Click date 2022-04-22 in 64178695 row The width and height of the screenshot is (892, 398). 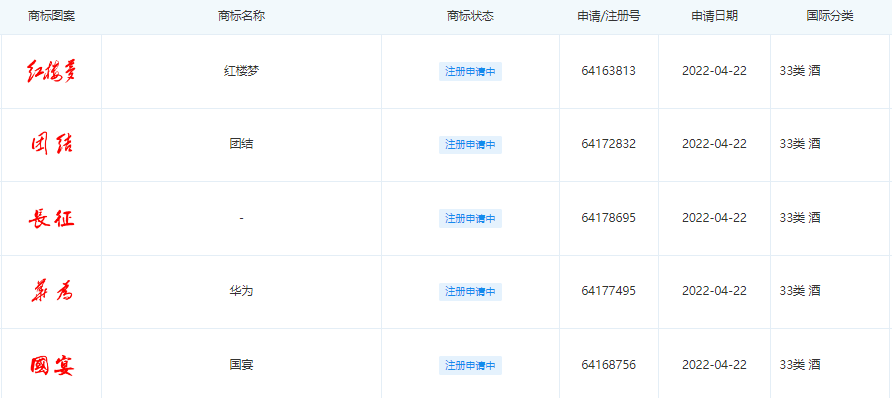pos(715,218)
